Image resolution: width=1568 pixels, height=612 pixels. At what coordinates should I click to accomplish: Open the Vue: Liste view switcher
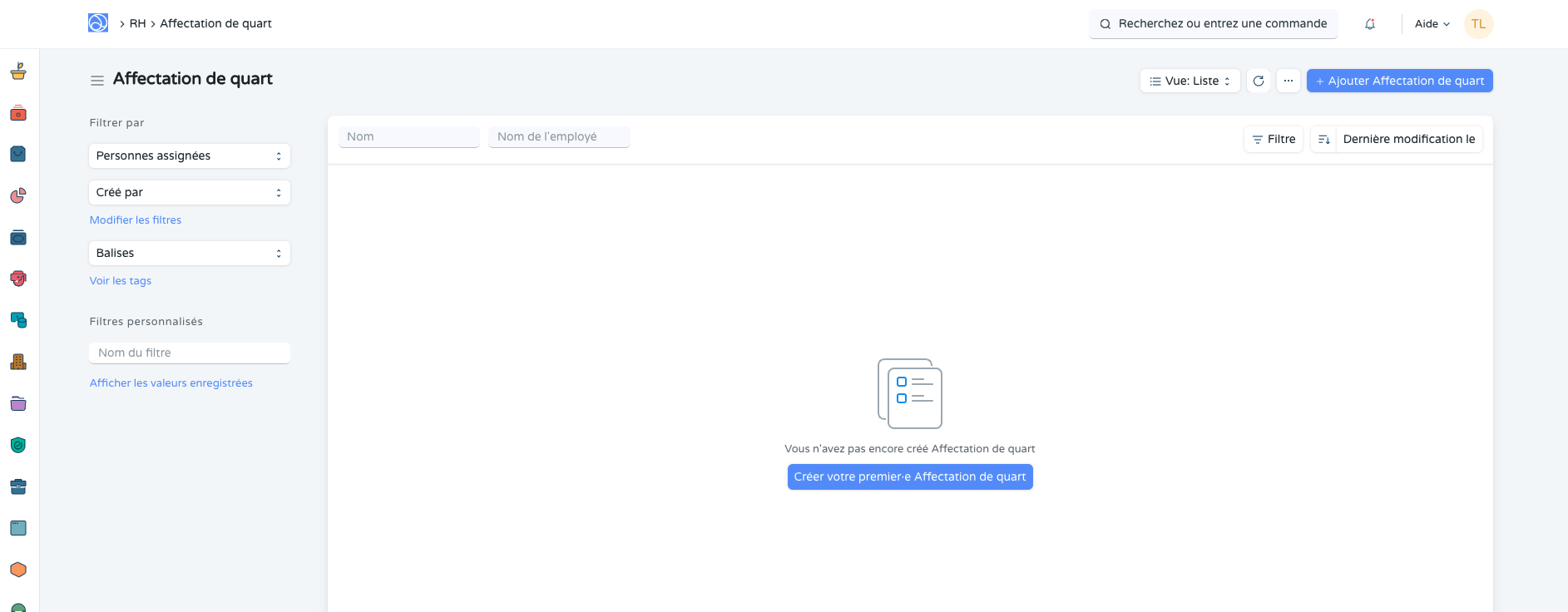coord(1190,81)
